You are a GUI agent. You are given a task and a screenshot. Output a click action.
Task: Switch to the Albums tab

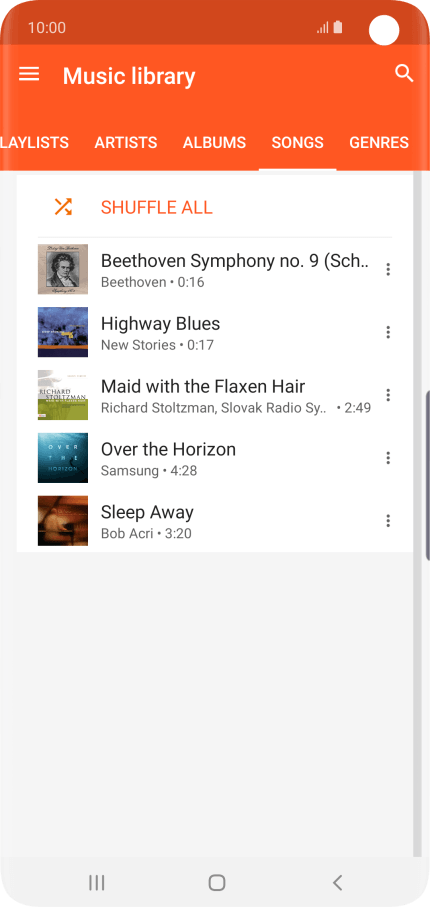coord(215,142)
